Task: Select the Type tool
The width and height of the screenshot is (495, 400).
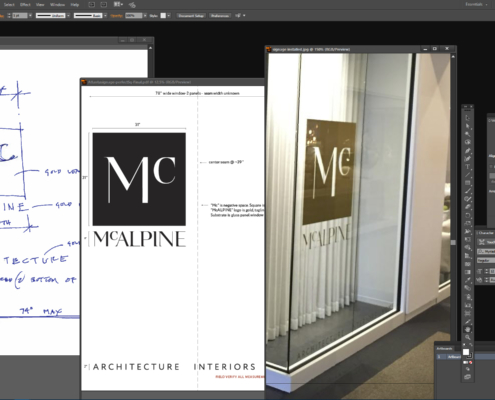Action: [x=468, y=167]
